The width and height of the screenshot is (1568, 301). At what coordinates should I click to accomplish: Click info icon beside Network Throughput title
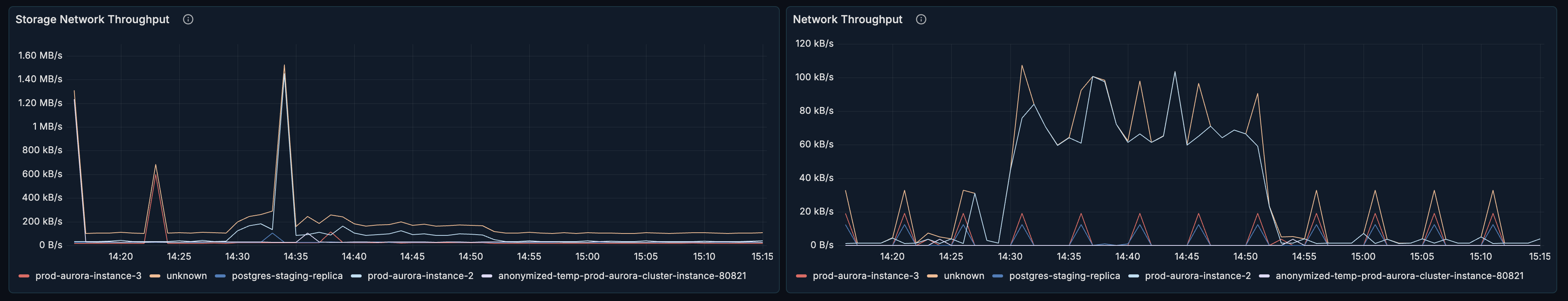[921, 19]
